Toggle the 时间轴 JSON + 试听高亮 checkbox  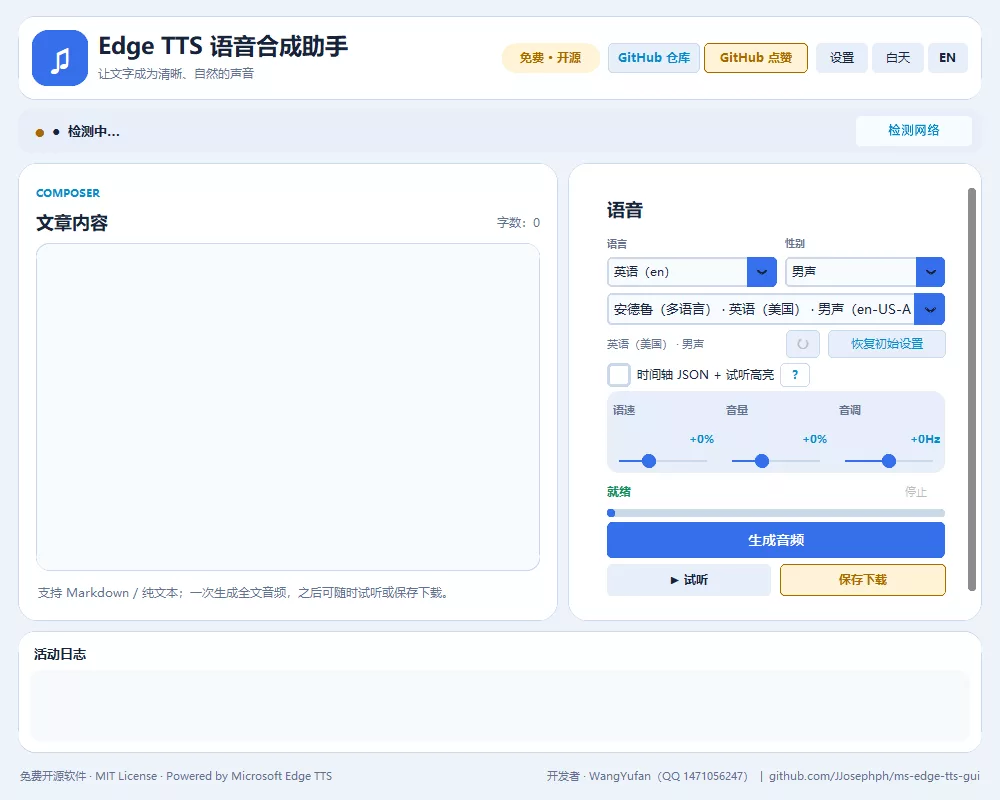pyautogui.click(x=619, y=374)
